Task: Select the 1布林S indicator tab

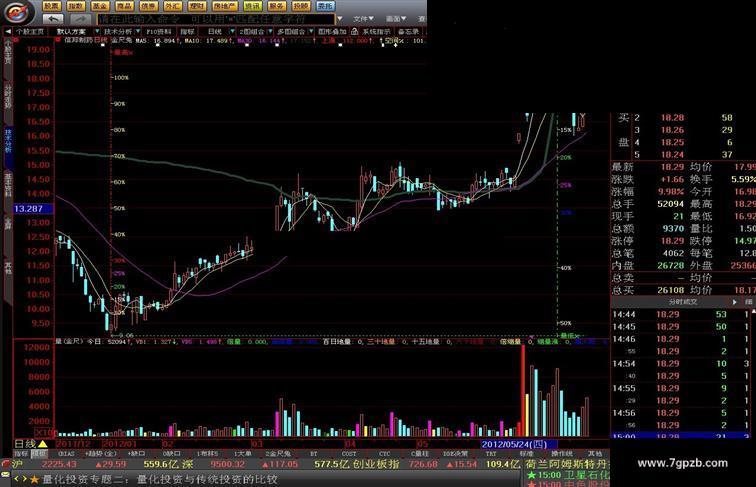Action: [207, 454]
